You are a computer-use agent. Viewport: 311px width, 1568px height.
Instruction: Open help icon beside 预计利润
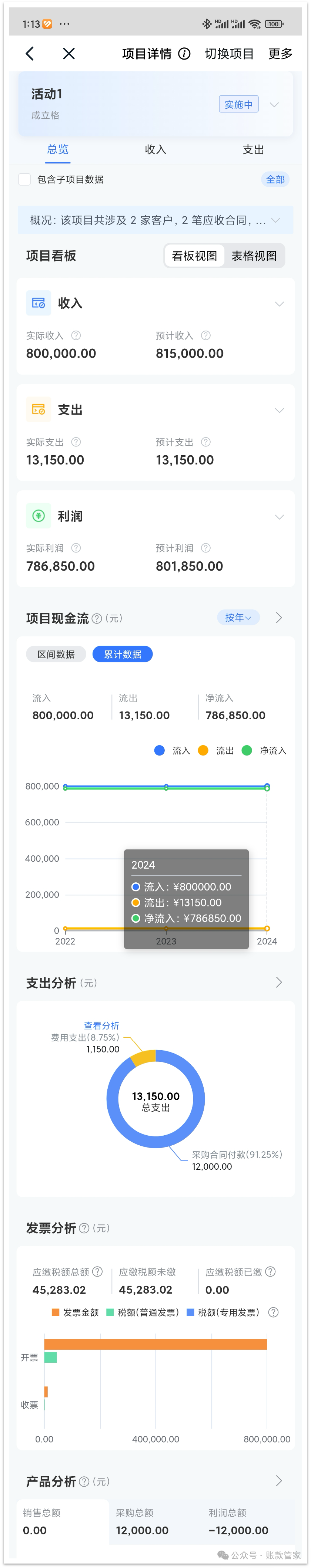[206, 548]
